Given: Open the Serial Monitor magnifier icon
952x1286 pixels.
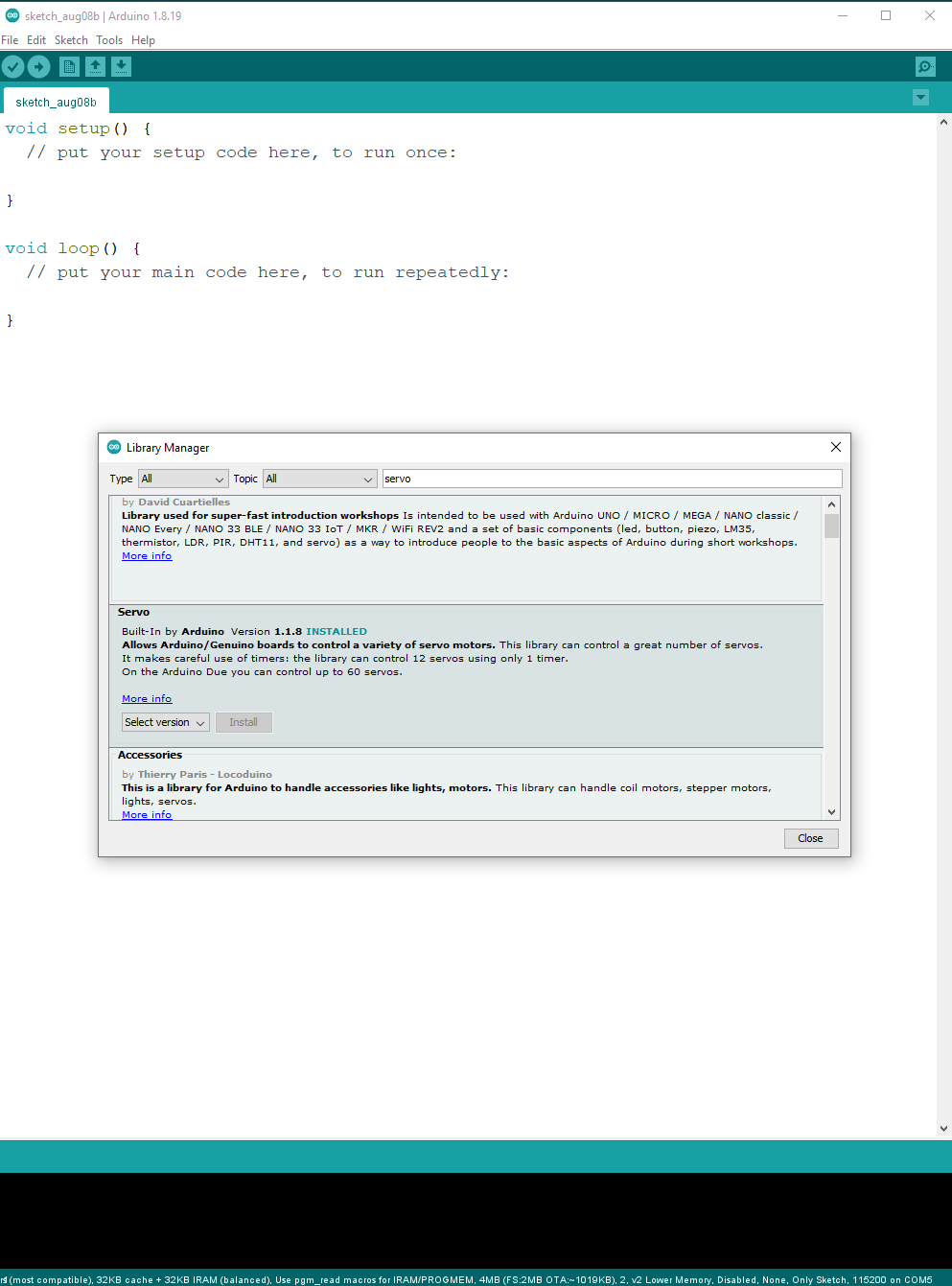Looking at the screenshot, I should [925, 66].
